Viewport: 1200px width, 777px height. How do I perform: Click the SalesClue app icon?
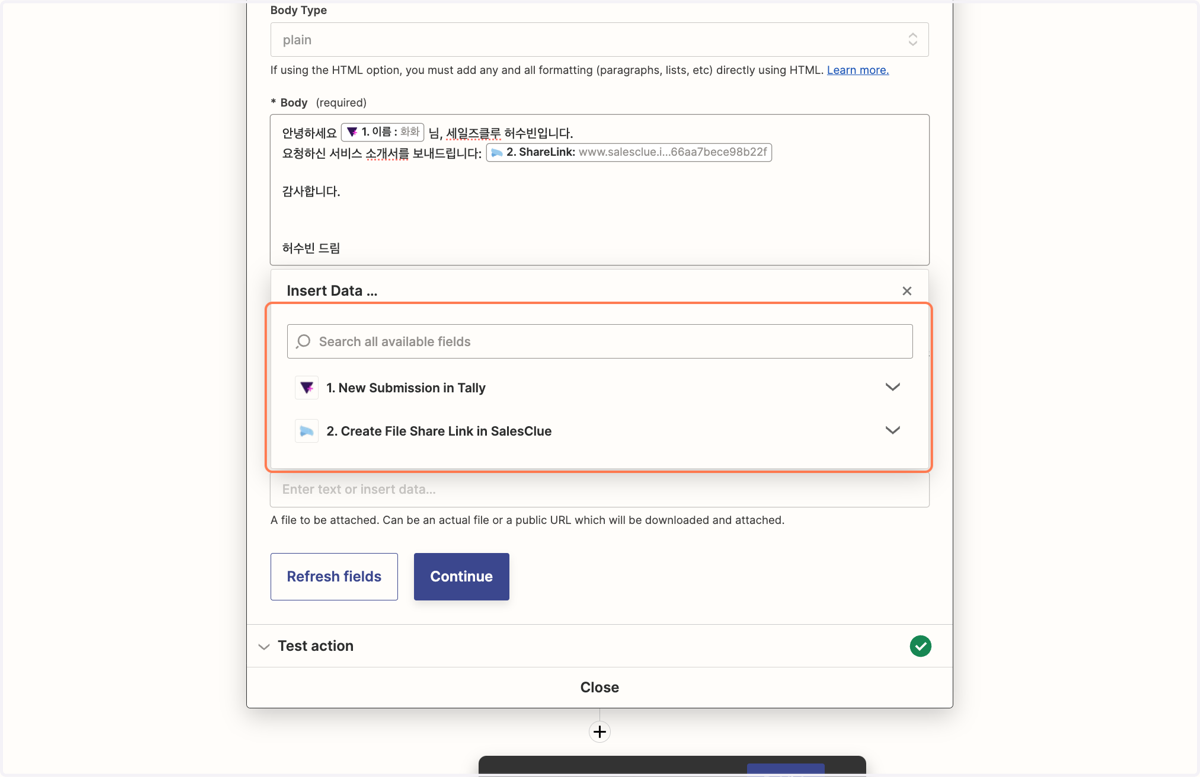pos(307,431)
